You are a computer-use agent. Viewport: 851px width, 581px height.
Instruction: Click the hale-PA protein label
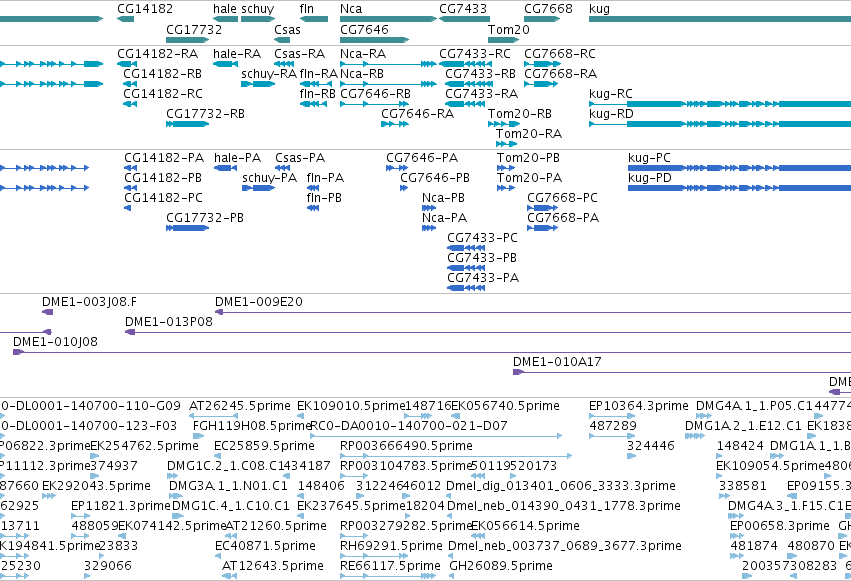pyautogui.click(x=238, y=158)
